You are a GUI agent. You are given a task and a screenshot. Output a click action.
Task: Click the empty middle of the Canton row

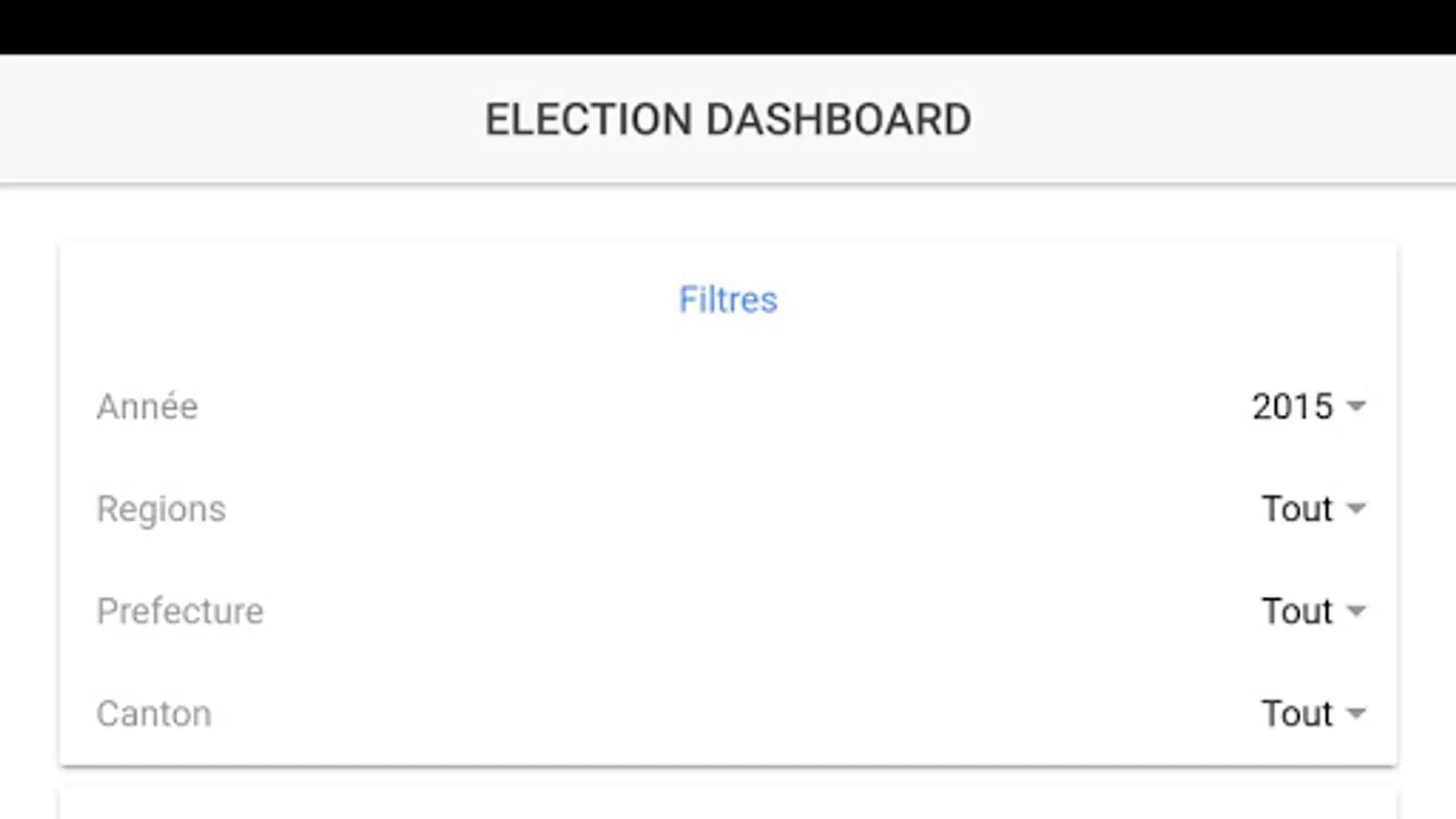[x=728, y=713]
